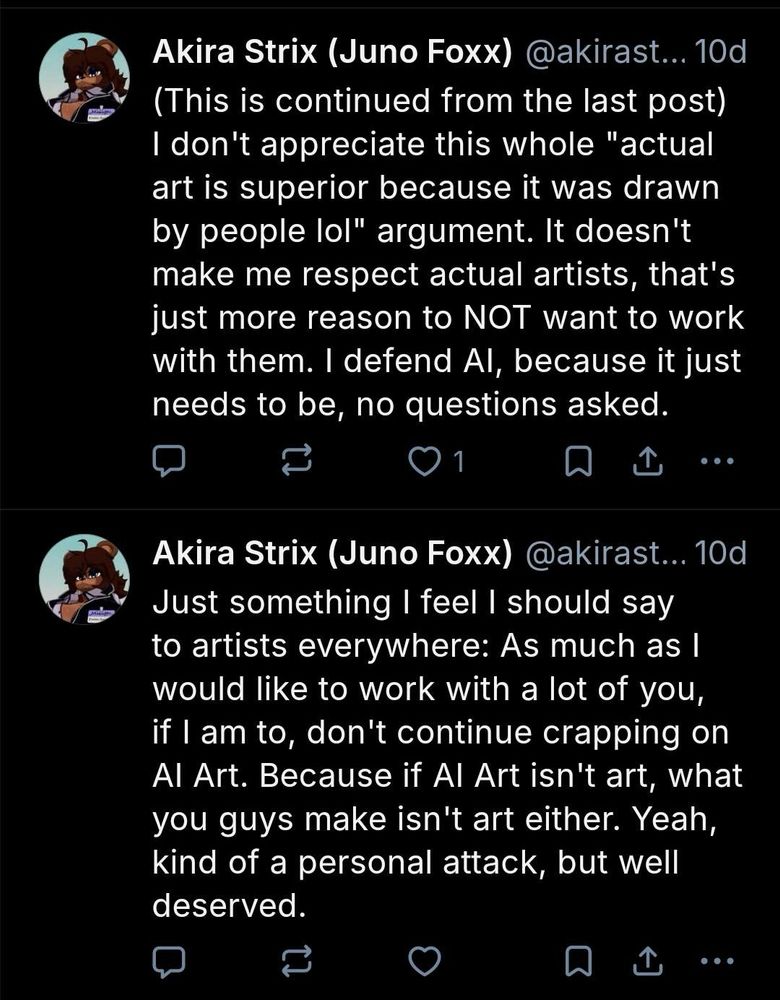Like the second post
Viewport: 780px width, 1000px height.
point(427,959)
